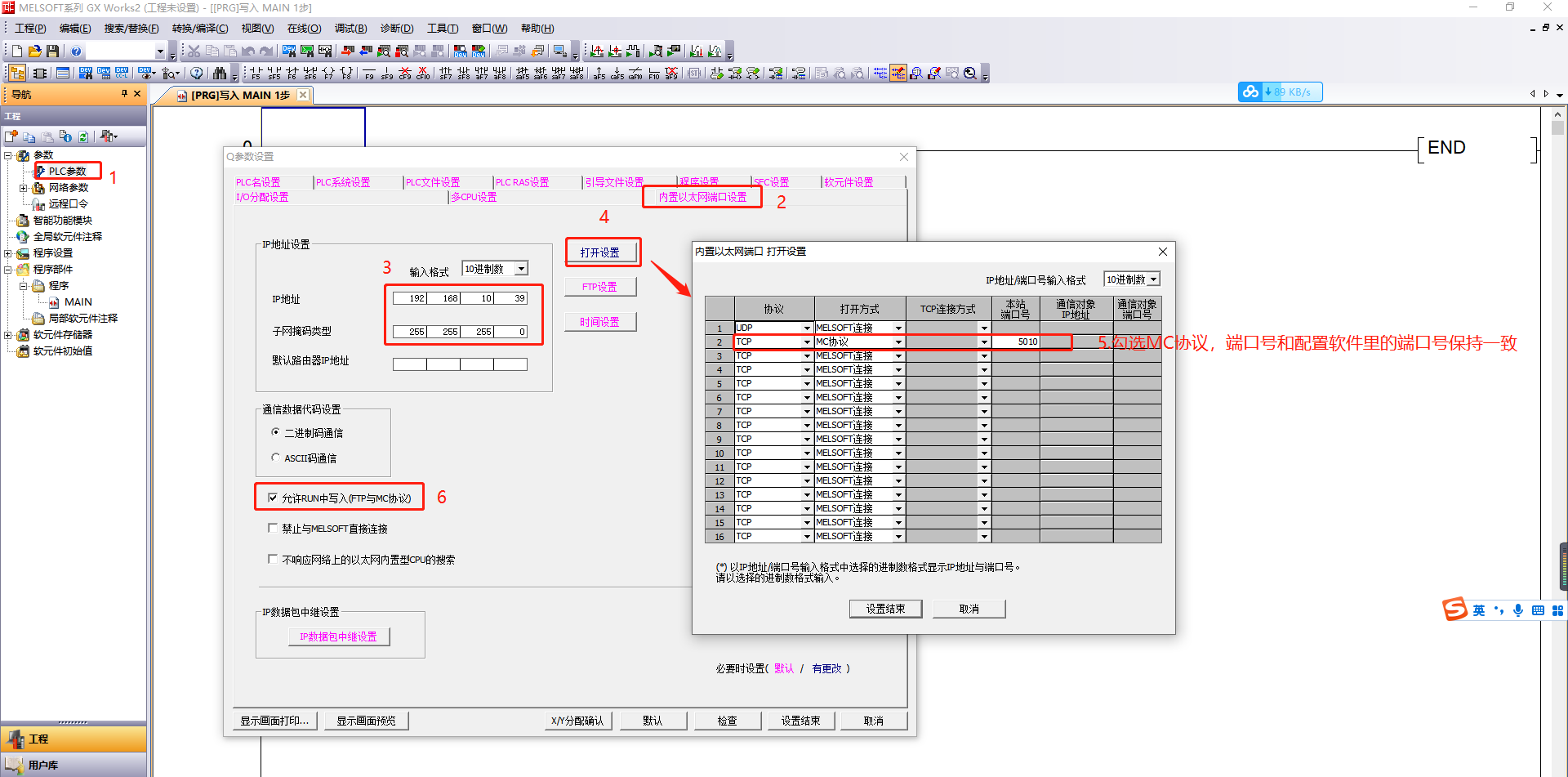Viewport: 1568px width, 777px height.
Task: Select ASCII码通信 radio button
Action: tap(275, 458)
